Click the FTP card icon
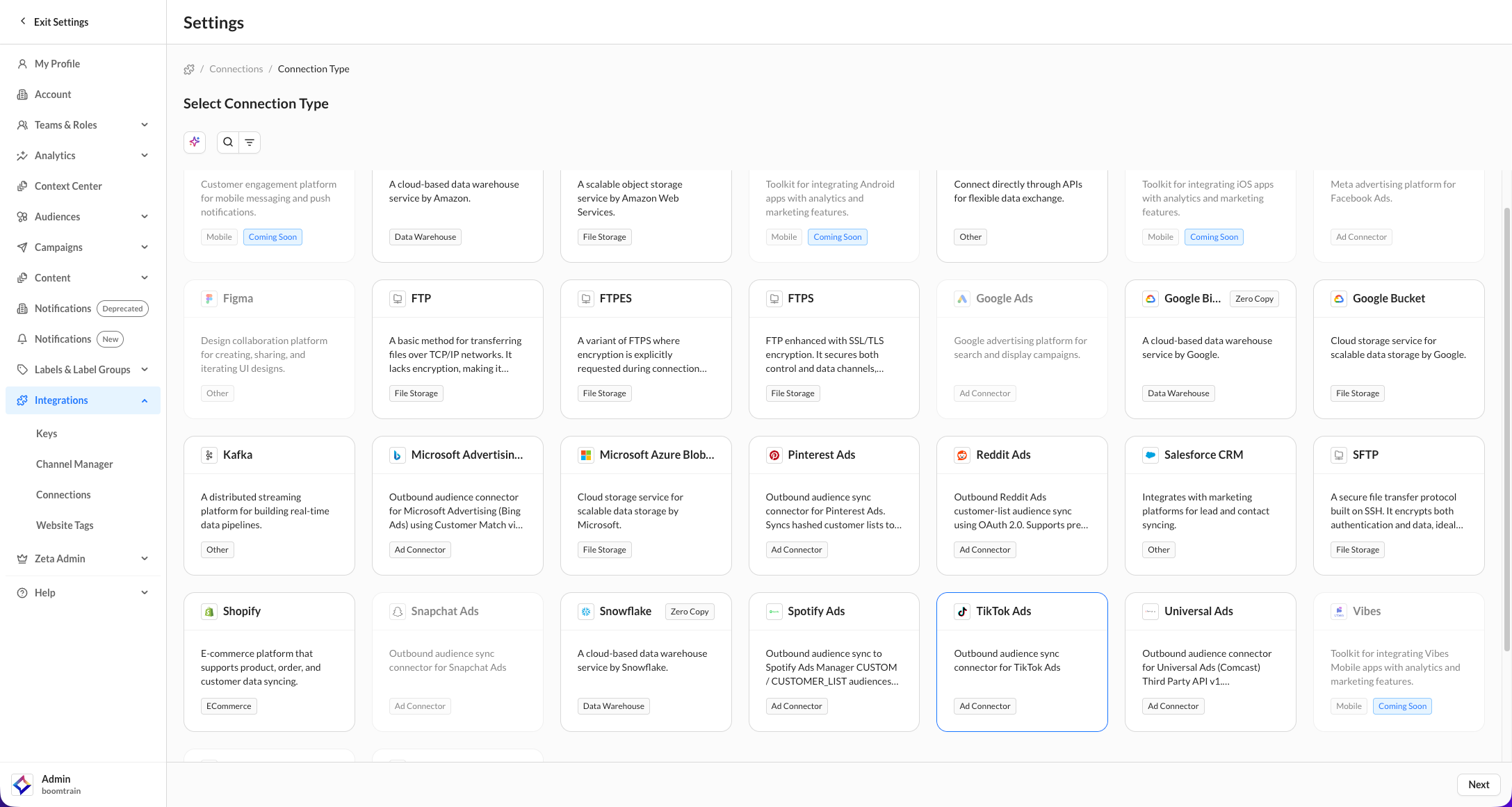1512x807 pixels. (x=398, y=299)
